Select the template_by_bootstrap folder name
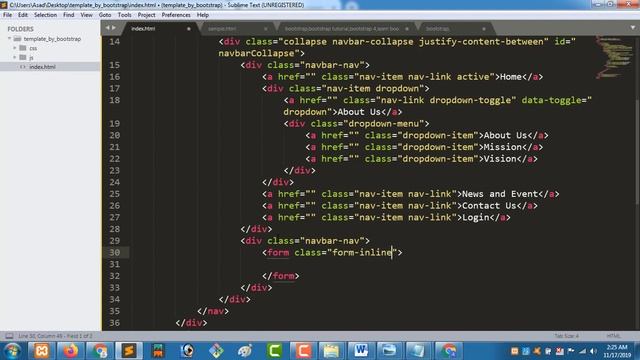Viewport: 640px width, 360px height. (52, 39)
